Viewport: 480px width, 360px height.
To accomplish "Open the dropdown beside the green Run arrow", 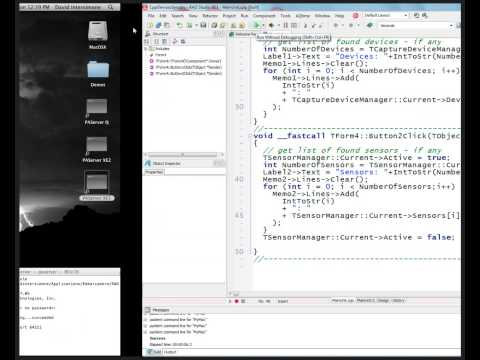I will pos(263,26).
